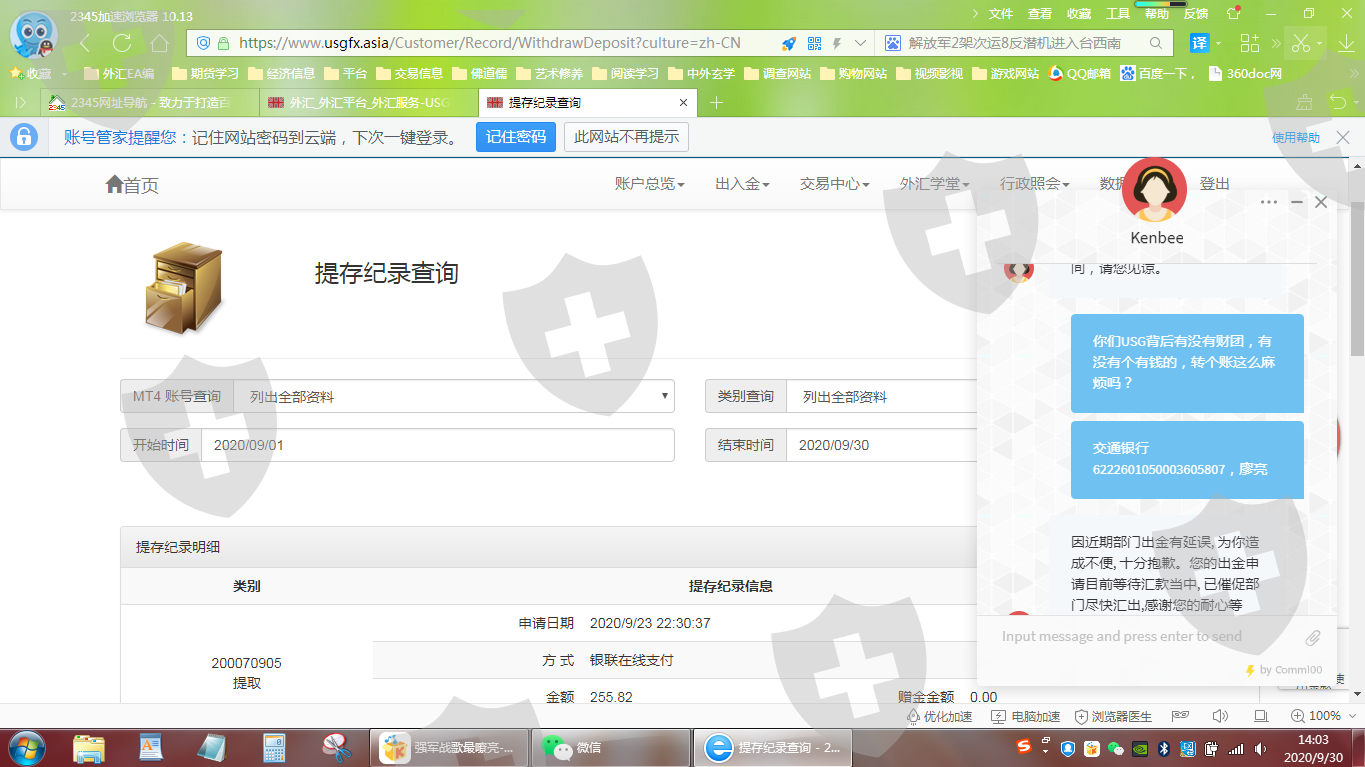This screenshot has width=1365, height=767.
Task: Open the 账户总览 dropdown menu
Action: [649, 184]
